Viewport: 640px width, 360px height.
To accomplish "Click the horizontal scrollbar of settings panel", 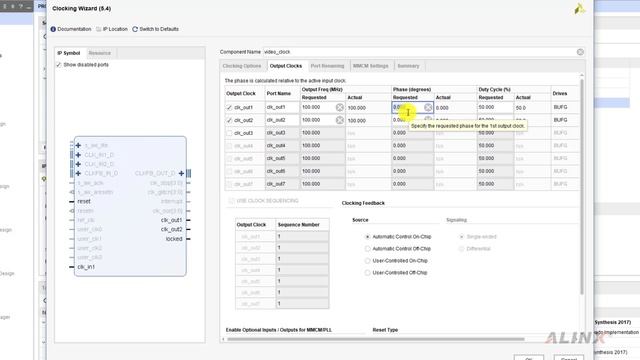I will pyautogui.click(x=376, y=339).
